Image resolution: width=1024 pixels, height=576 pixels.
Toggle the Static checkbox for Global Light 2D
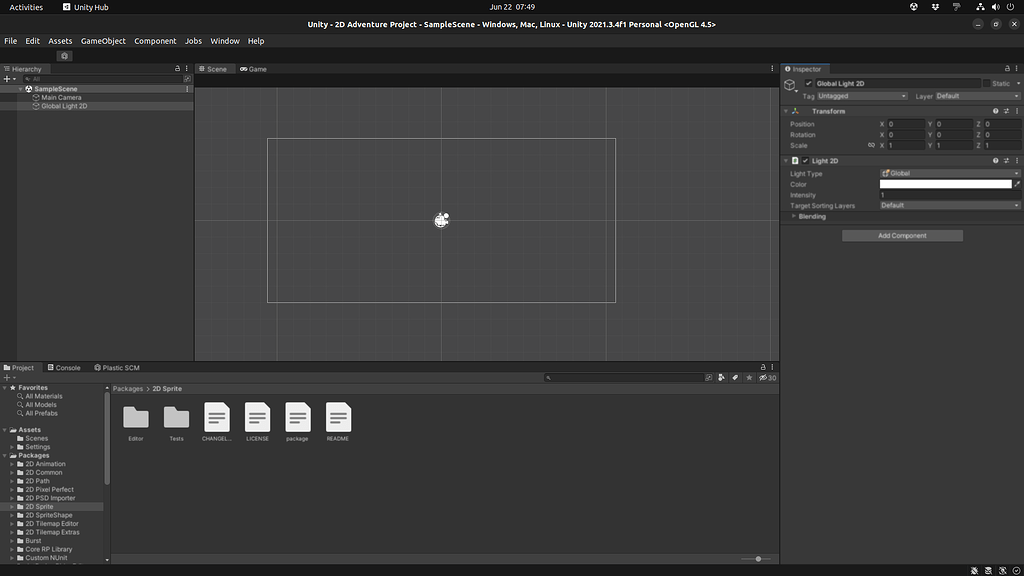point(985,83)
